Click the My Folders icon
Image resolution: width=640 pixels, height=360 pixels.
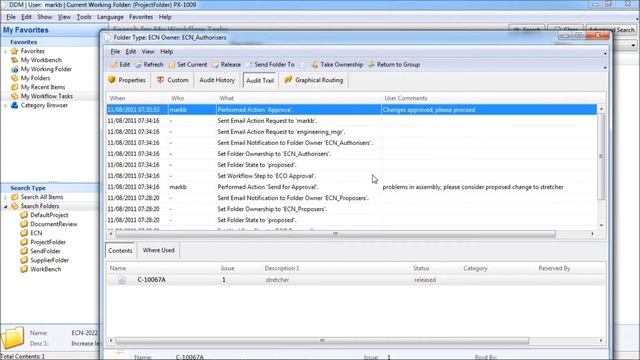click(15, 78)
